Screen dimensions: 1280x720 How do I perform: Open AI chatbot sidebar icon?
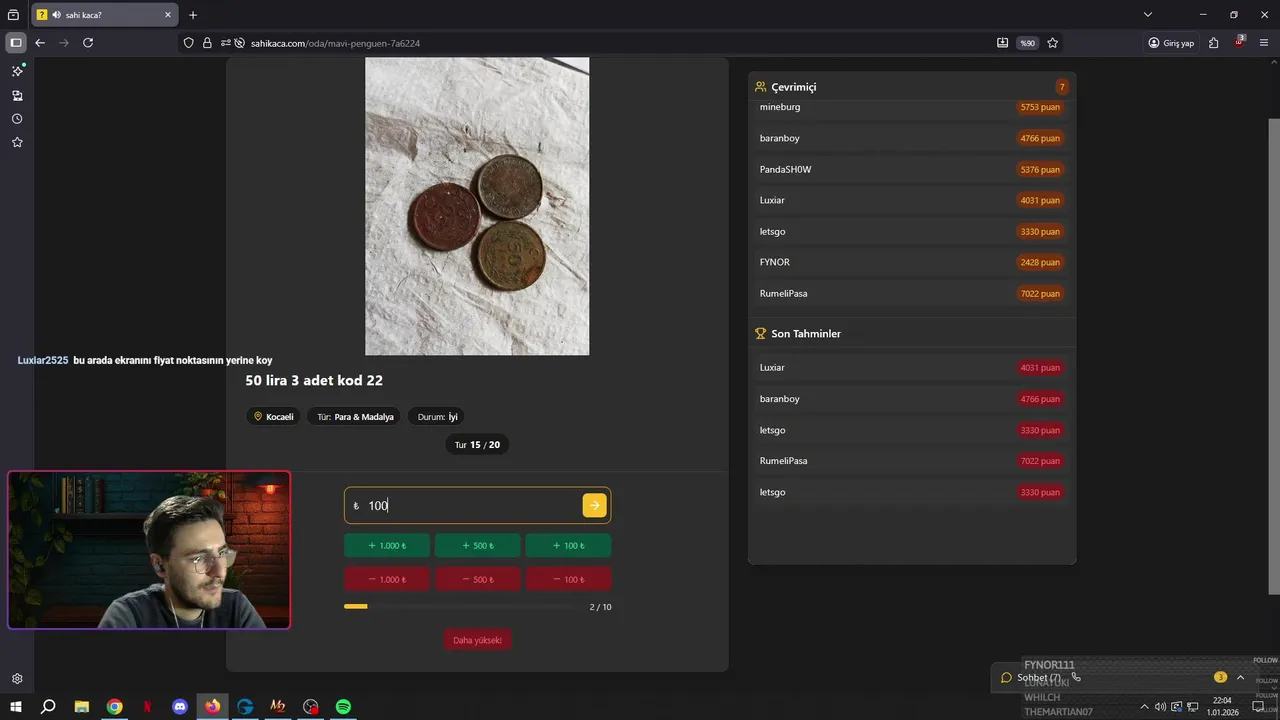coord(17,71)
